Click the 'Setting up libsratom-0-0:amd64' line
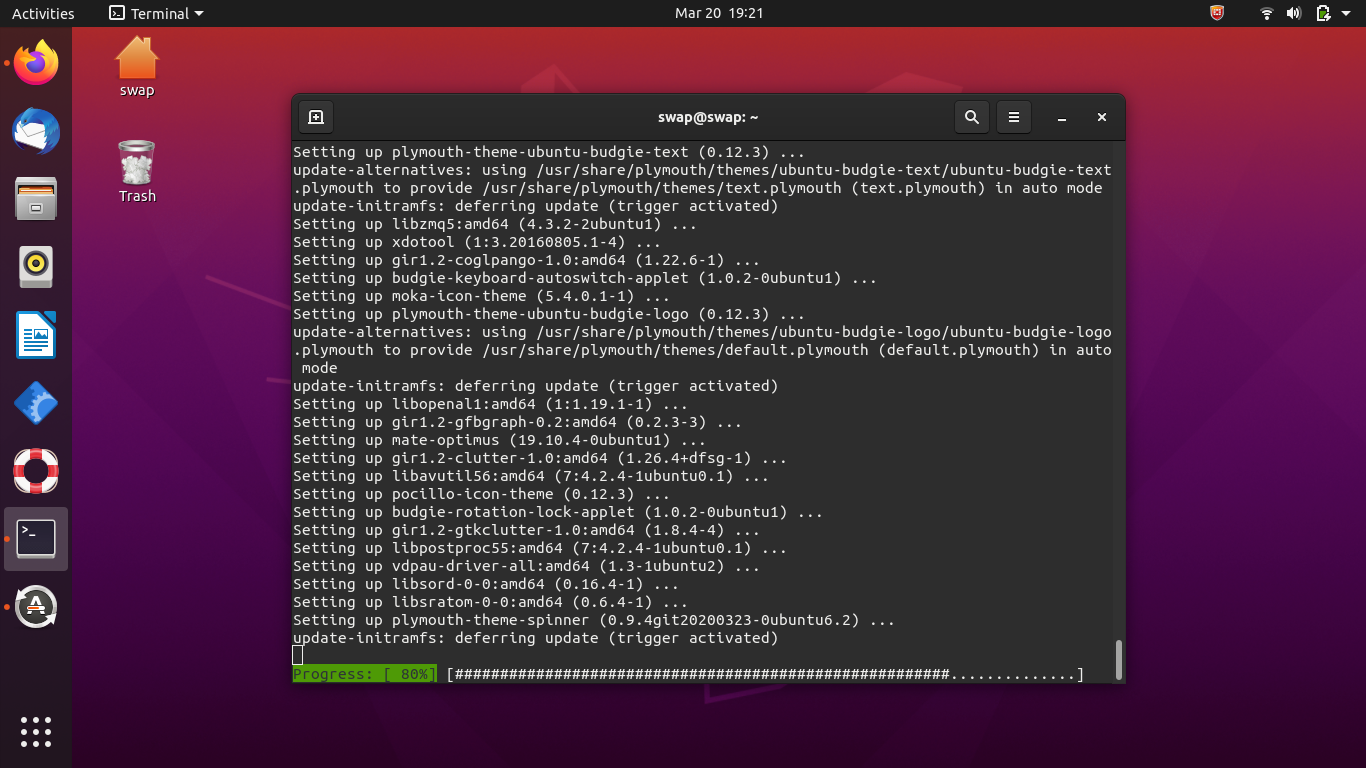1366x768 pixels. [x=491, y=602]
